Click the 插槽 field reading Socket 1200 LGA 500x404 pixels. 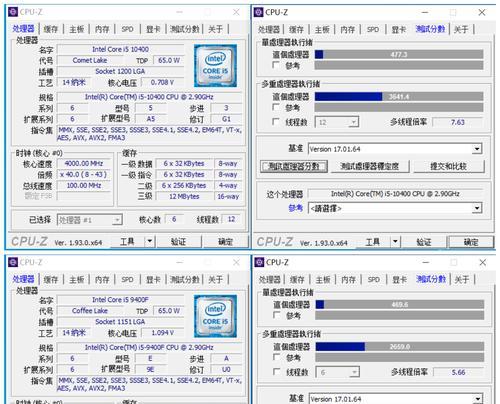tap(120, 71)
